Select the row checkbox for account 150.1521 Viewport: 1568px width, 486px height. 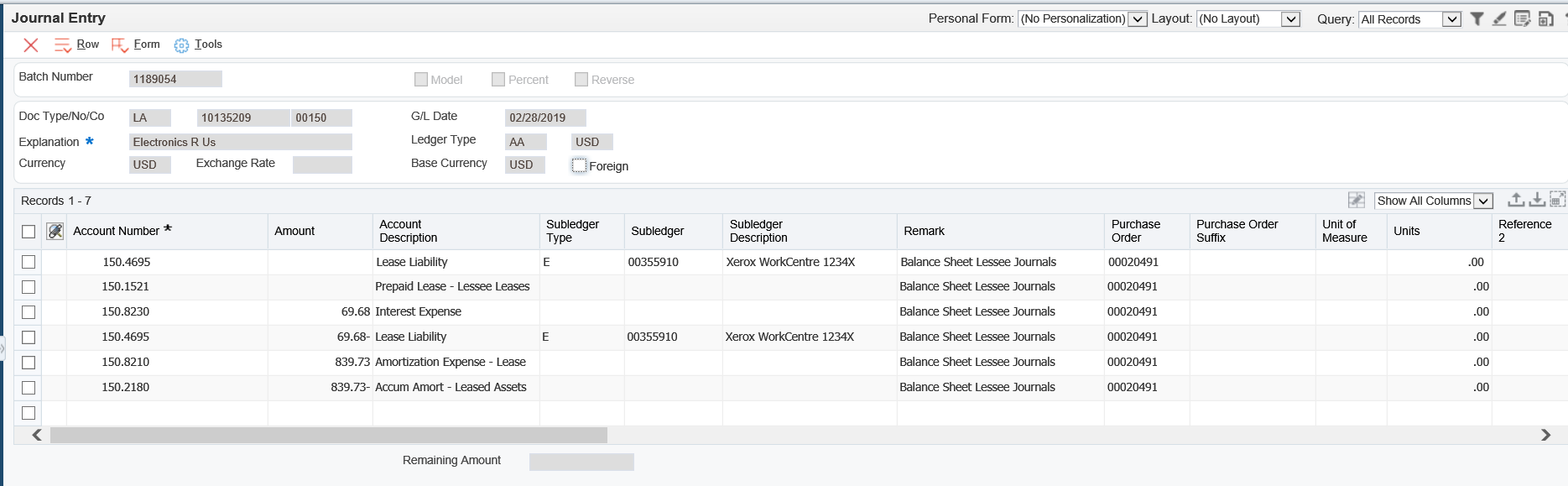pos(29,287)
